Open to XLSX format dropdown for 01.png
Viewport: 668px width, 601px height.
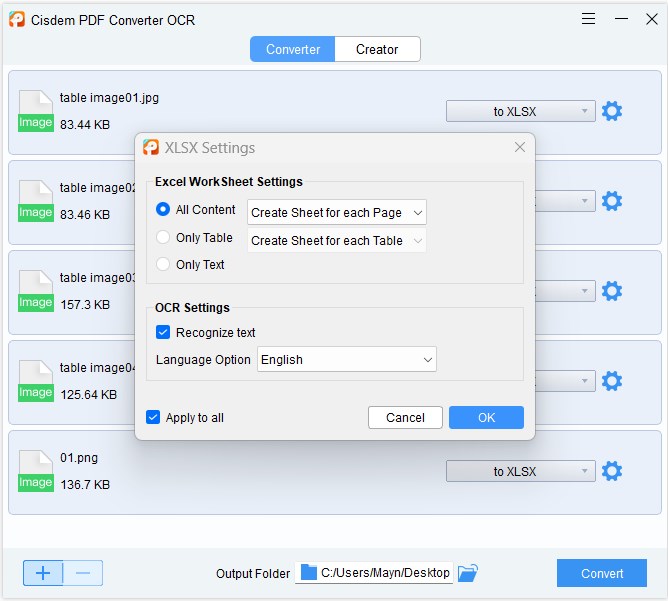click(521, 471)
